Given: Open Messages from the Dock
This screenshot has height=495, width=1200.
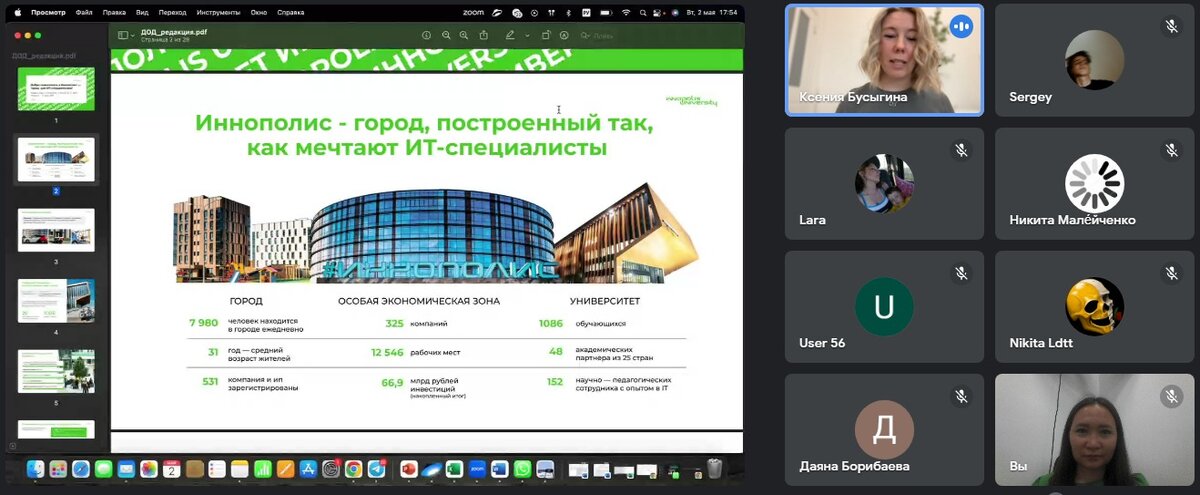Looking at the screenshot, I should [104, 468].
